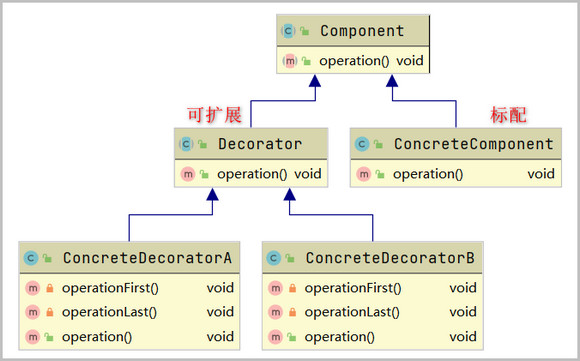
Task: Click the red 标配 annotation label
Action: (x=508, y=115)
